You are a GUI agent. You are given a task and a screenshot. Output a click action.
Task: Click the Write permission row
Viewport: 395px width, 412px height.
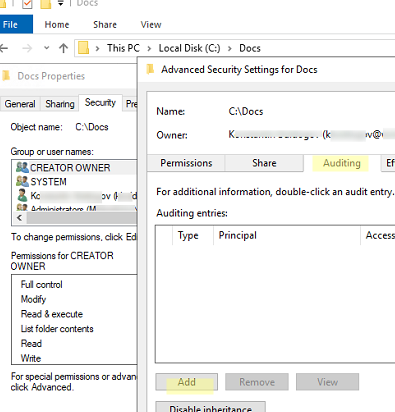31,358
